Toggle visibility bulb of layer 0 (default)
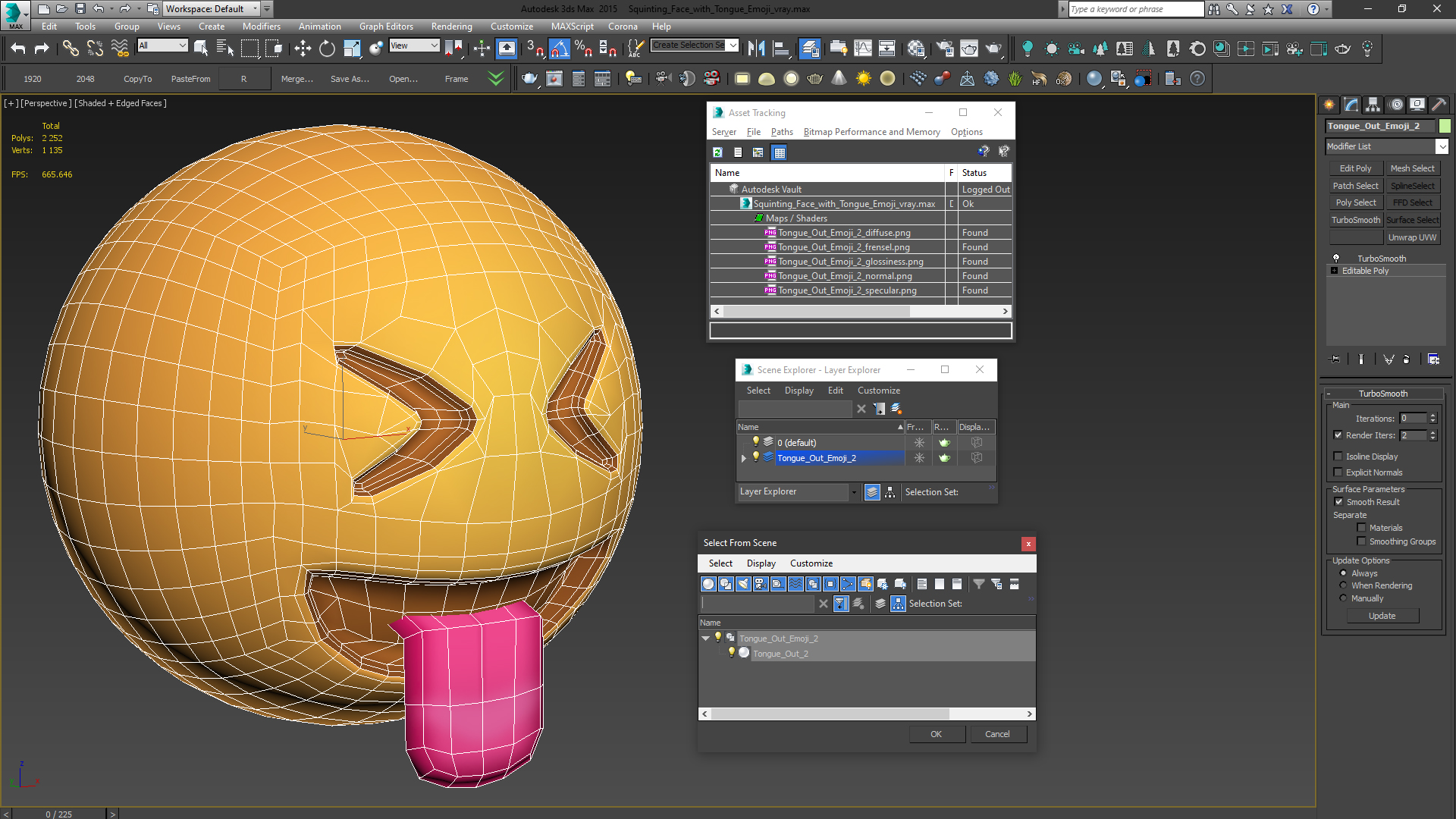 [x=756, y=442]
